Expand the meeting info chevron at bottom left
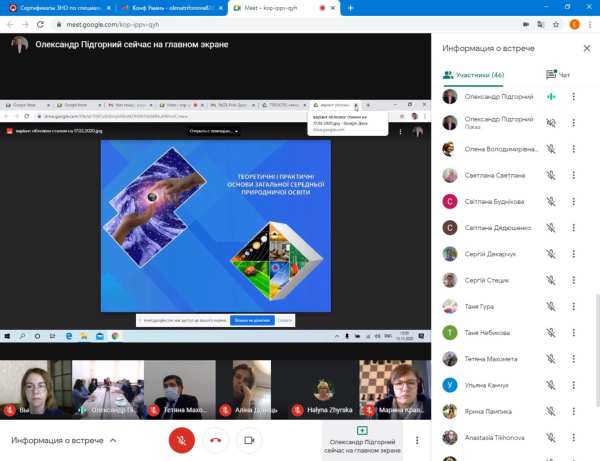This screenshot has height=461, width=600. point(113,440)
